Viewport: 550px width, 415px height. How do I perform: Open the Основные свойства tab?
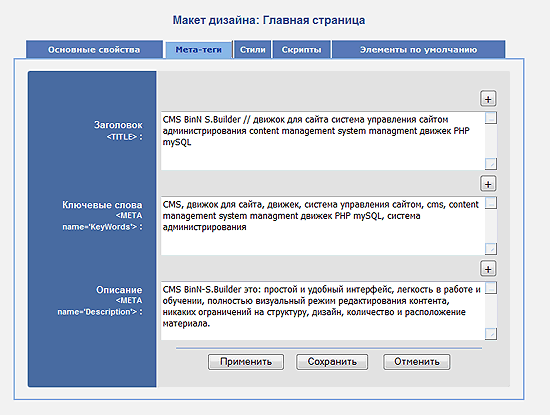[94, 49]
